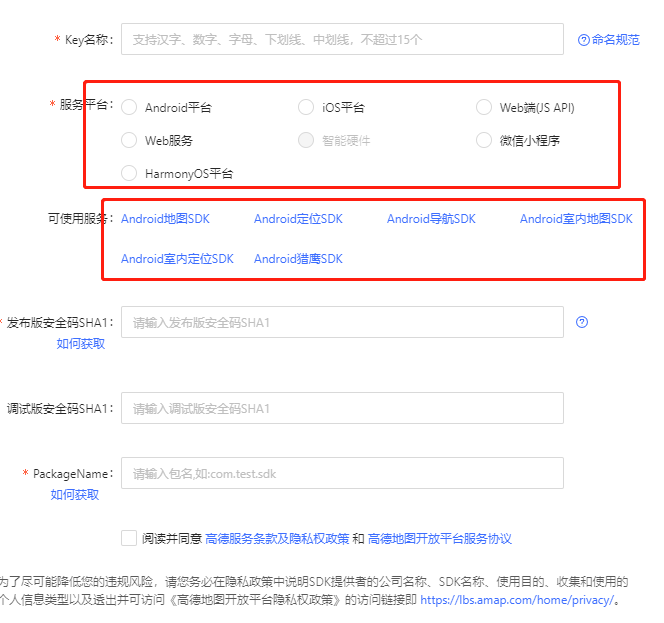Image resolution: width=664 pixels, height=623 pixels.
Task: Click the Key名称 field label
Action: 89,39
